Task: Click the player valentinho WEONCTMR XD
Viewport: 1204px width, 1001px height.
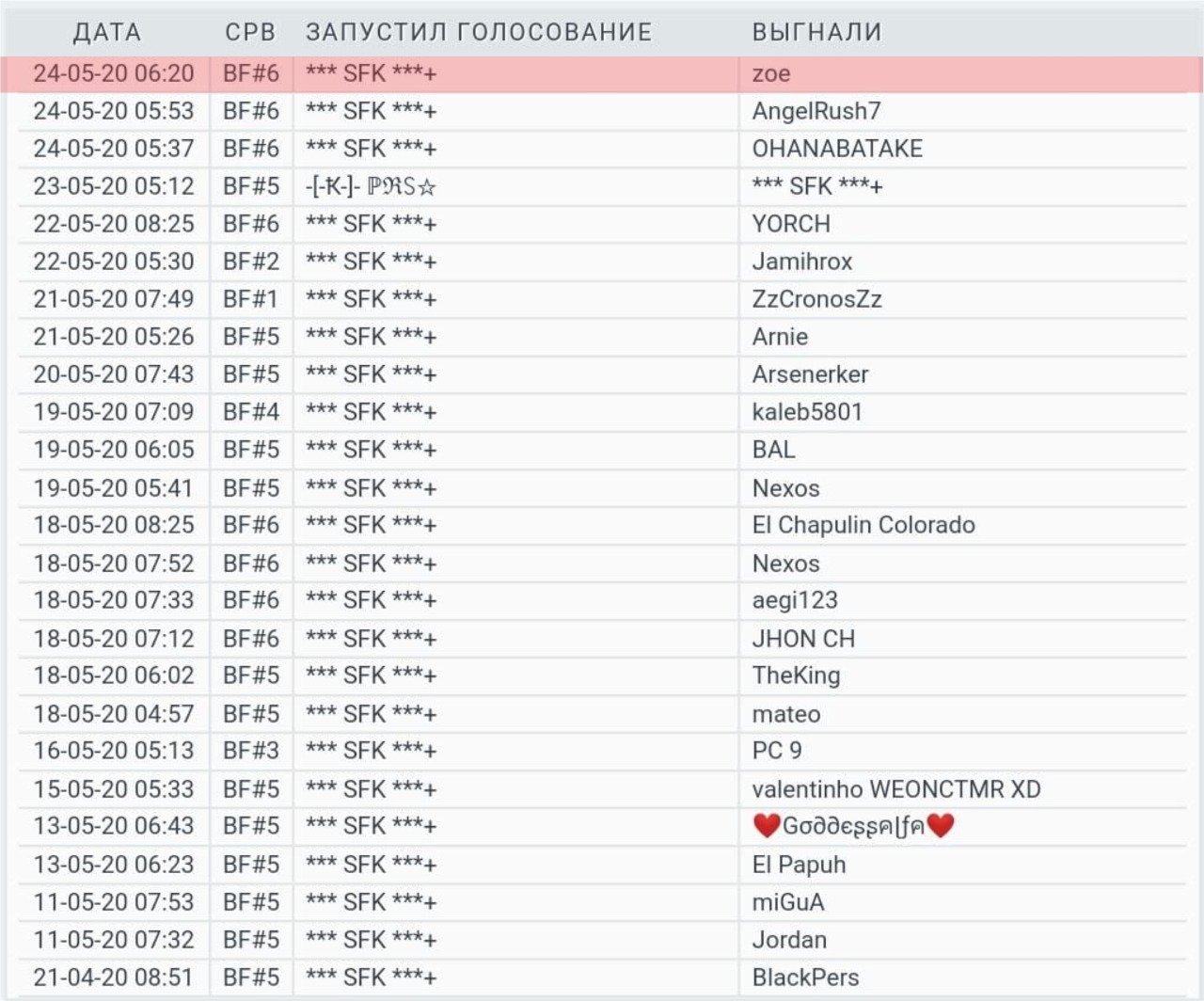Action: coord(895,788)
